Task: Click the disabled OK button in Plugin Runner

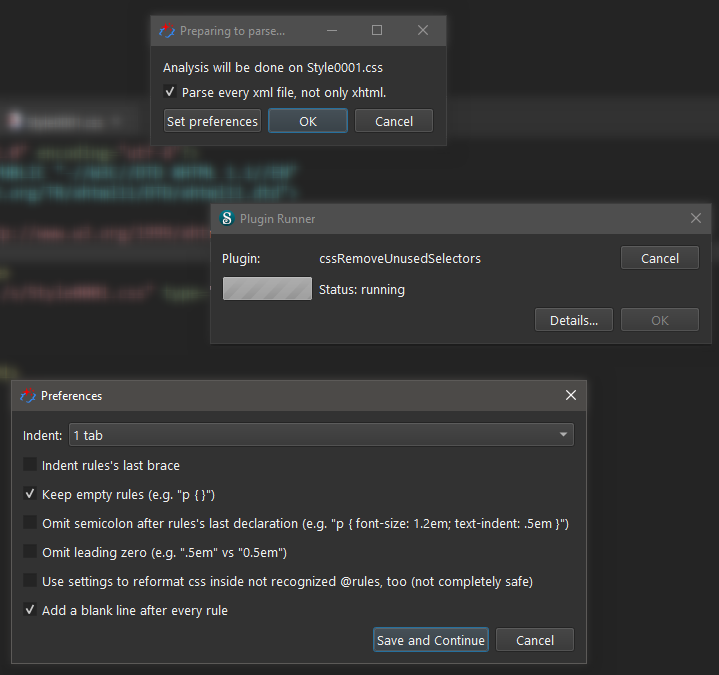Action: pyautogui.click(x=660, y=320)
